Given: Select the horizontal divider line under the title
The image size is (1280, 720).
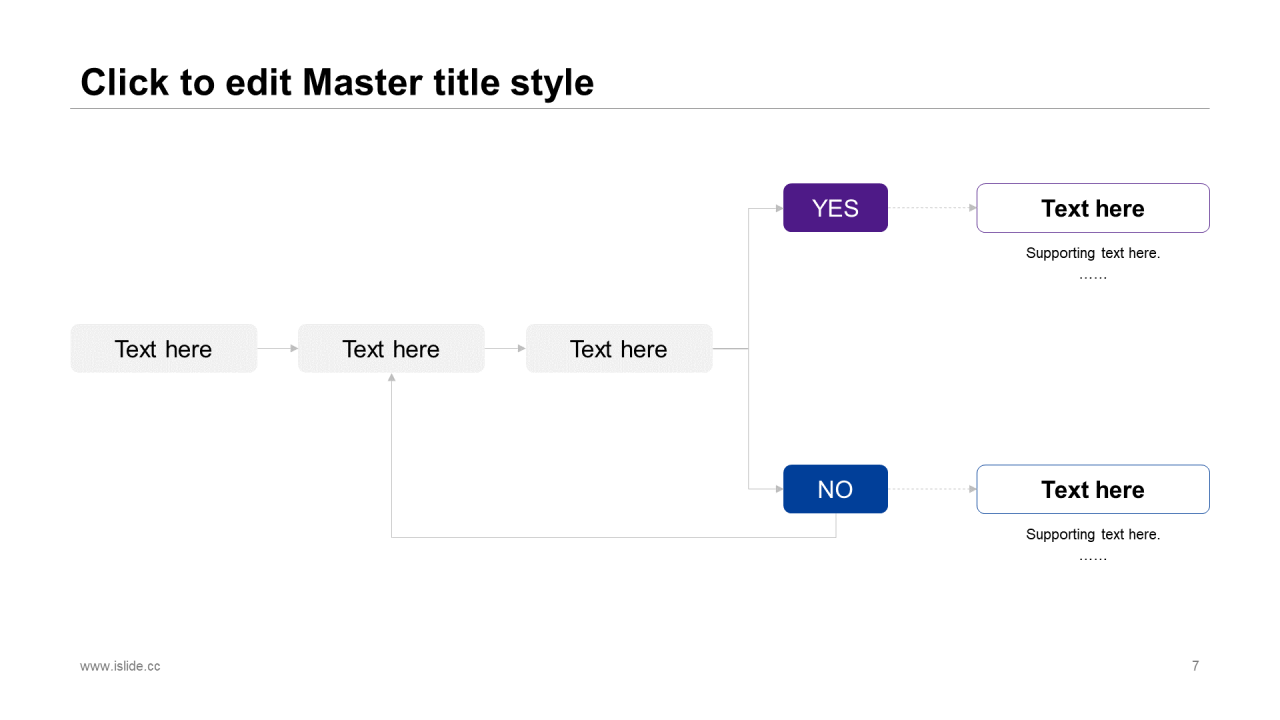Looking at the screenshot, I should pyautogui.click(x=640, y=108).
